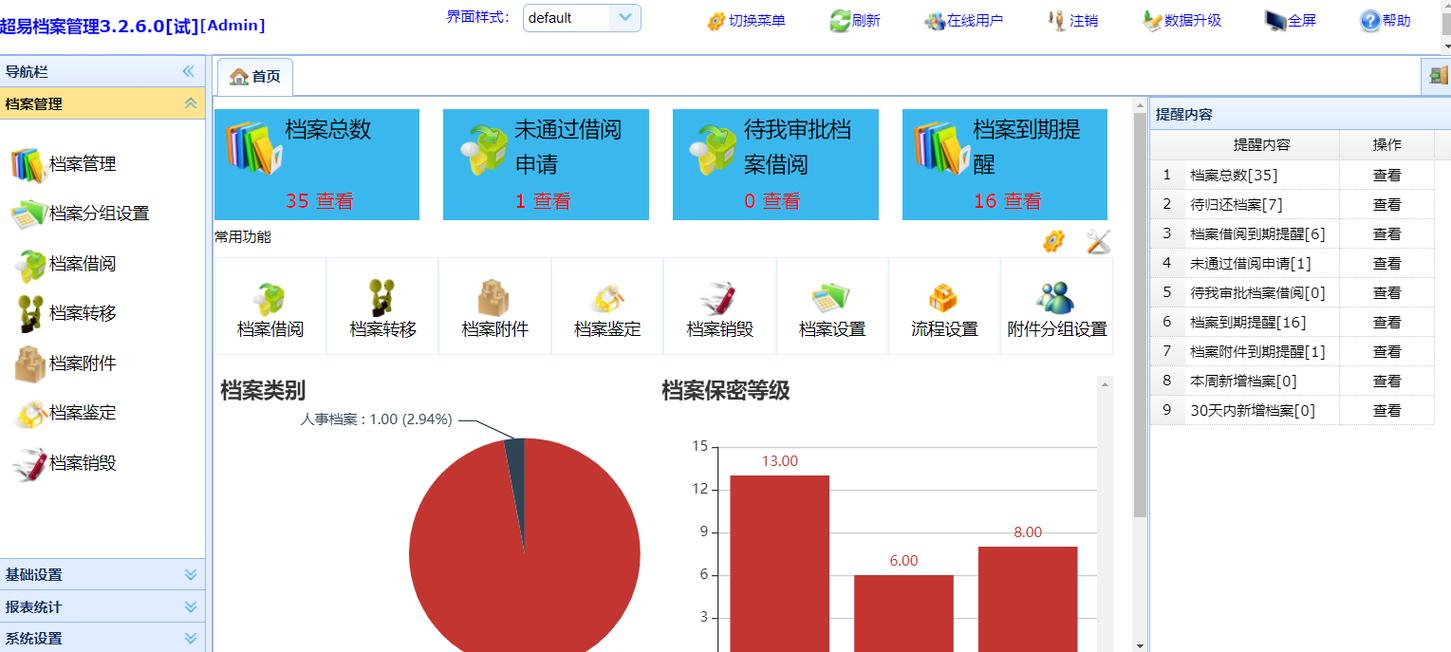Open 数据升级 data upgrade
The height and width of the screenshot is (652, 1451).
[x=1181, y=20]
